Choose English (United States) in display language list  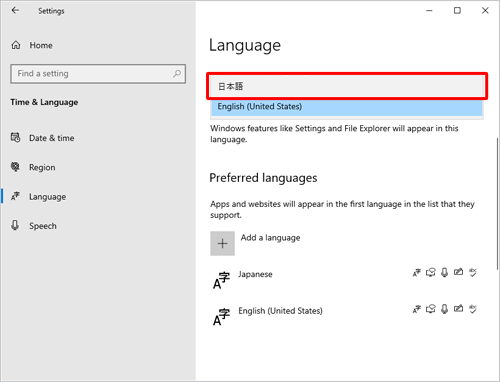(x=347, y=107)
